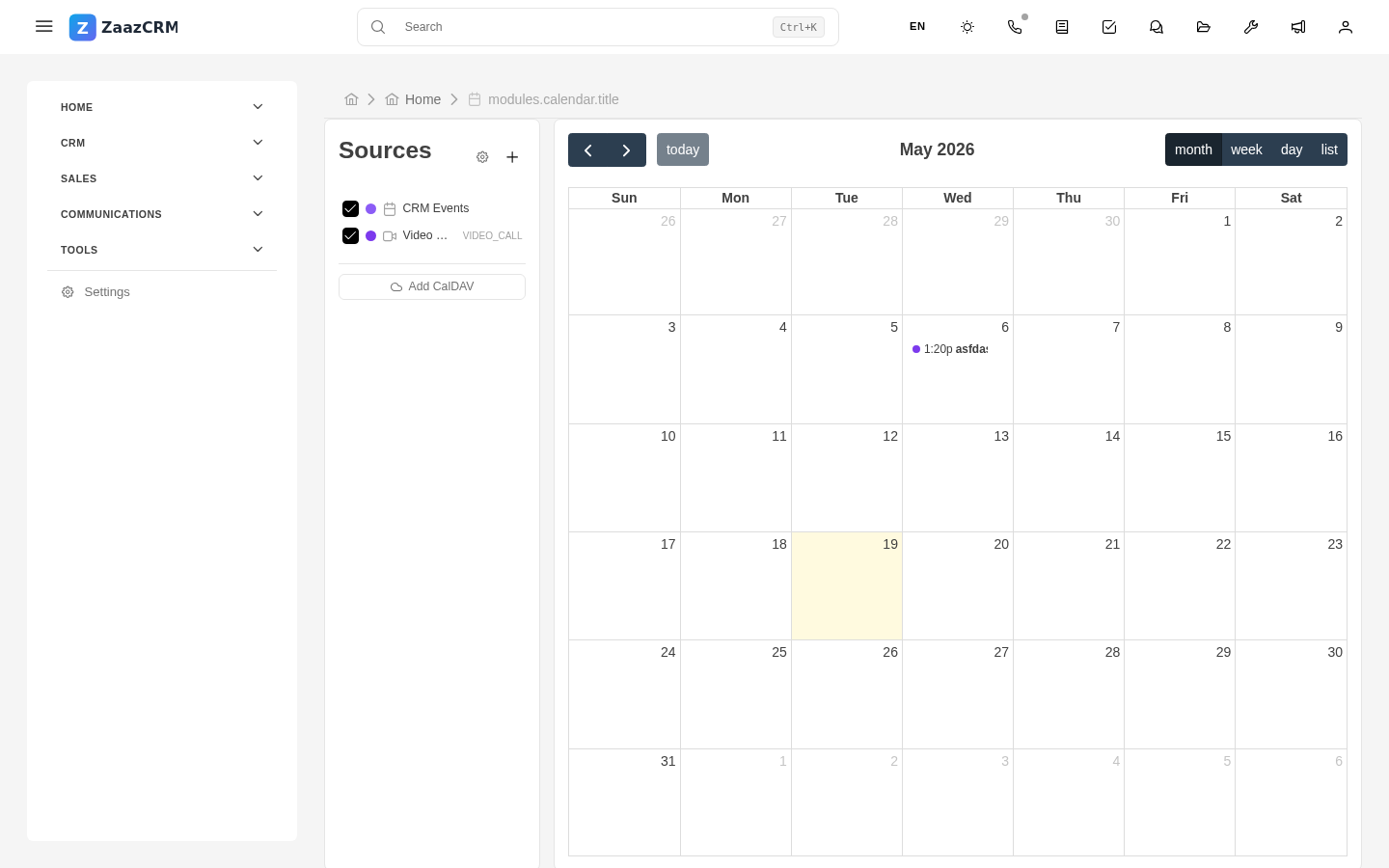
Task: Click Video source purple color dot
Action: tap(370, 235)
